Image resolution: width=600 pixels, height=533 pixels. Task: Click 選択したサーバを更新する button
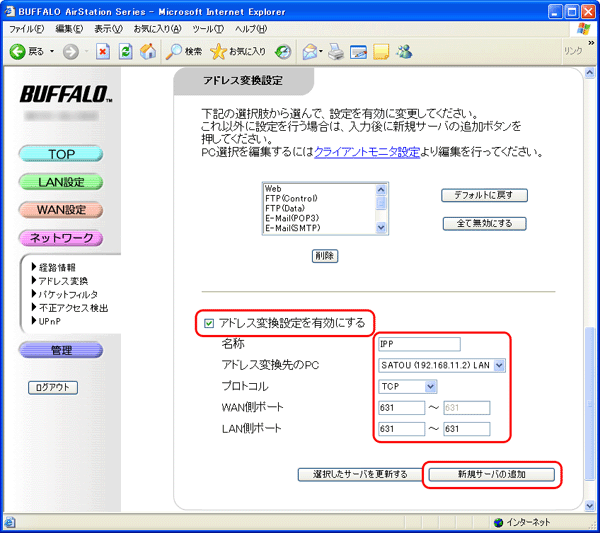[x=360, y=474]
